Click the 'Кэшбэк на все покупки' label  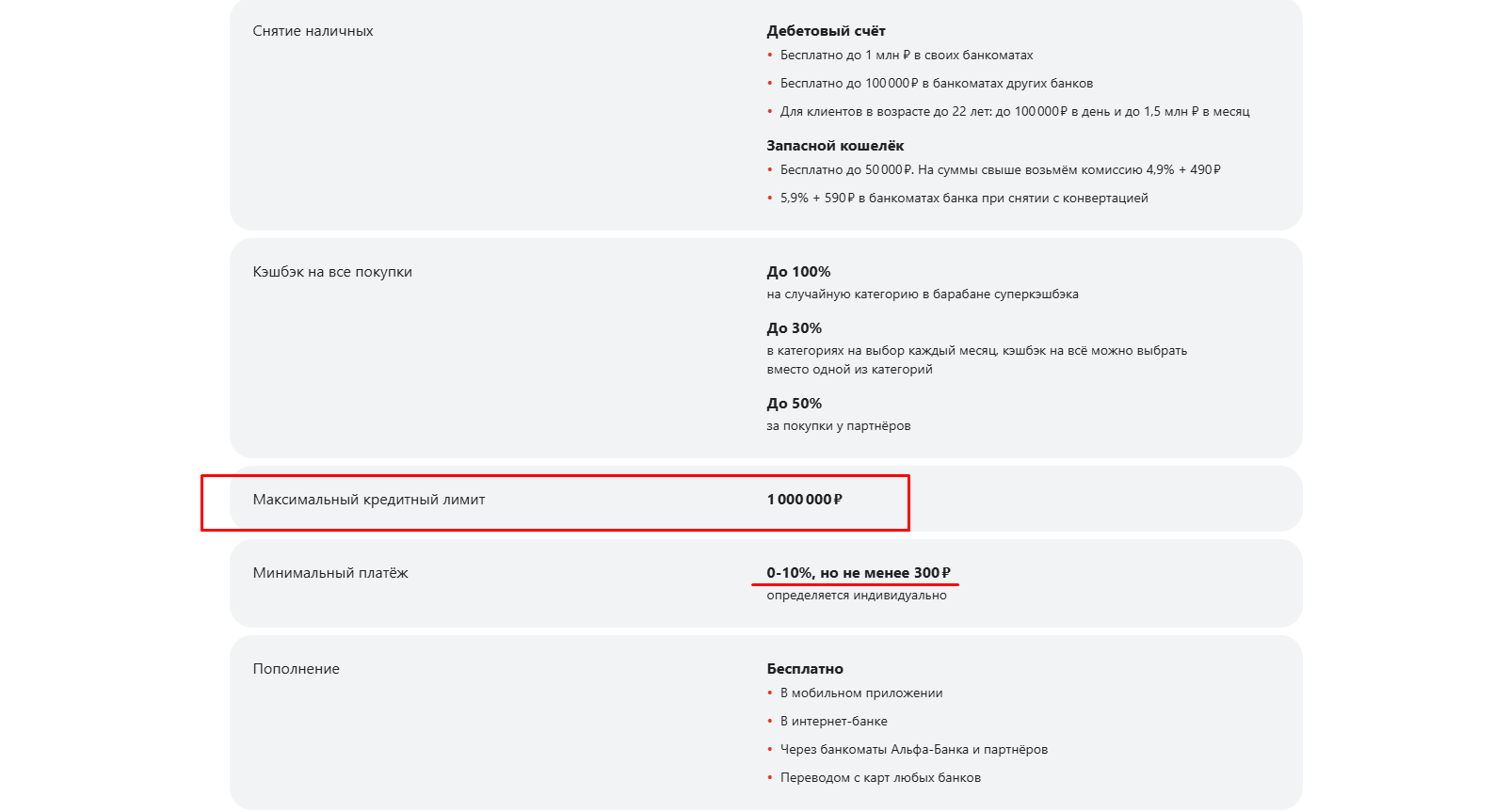tap(332, 272)
